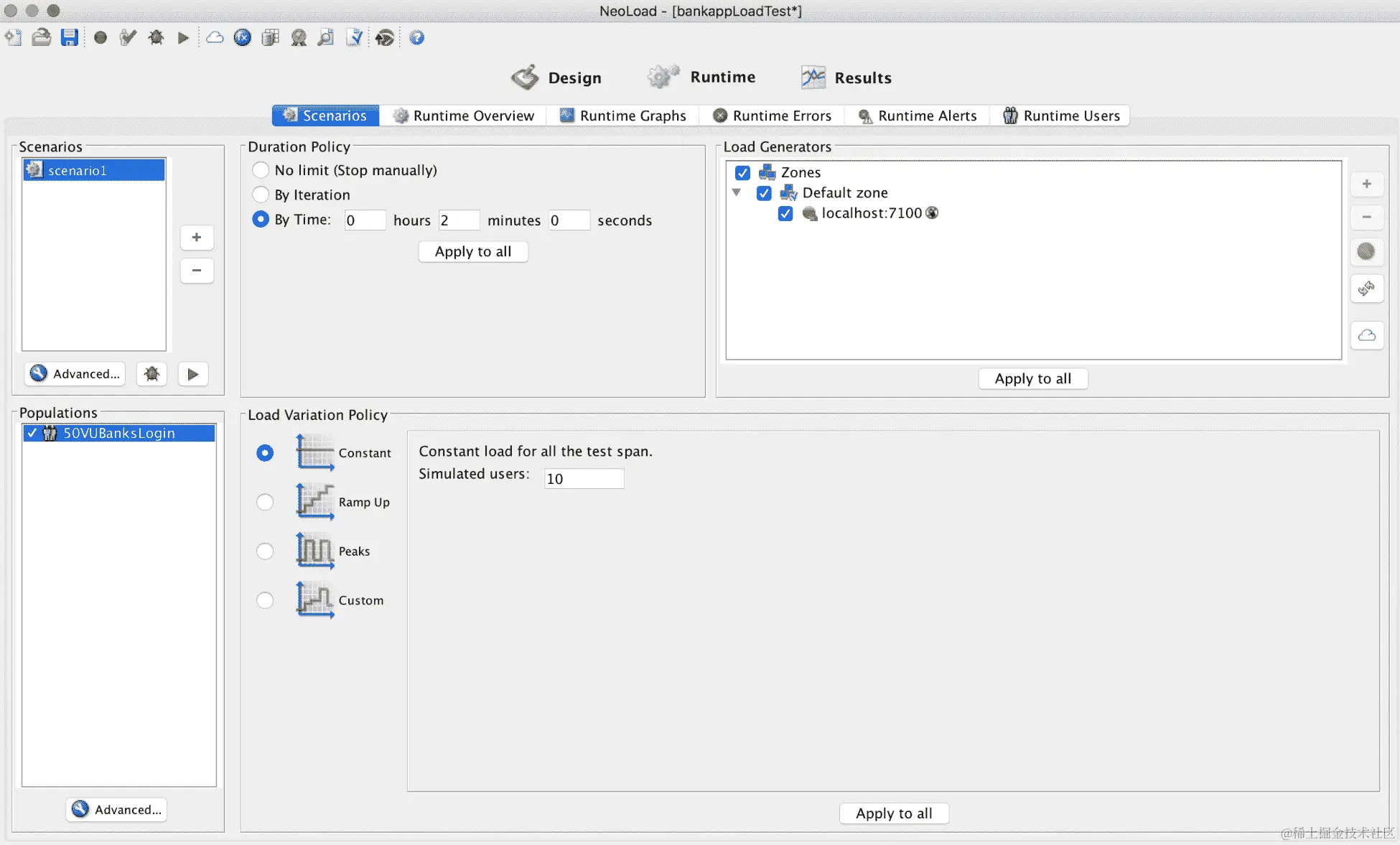Click the Start Recording toolbar icon
The height and width of the screenshot is (845, 1400).
tap(101, 38)
